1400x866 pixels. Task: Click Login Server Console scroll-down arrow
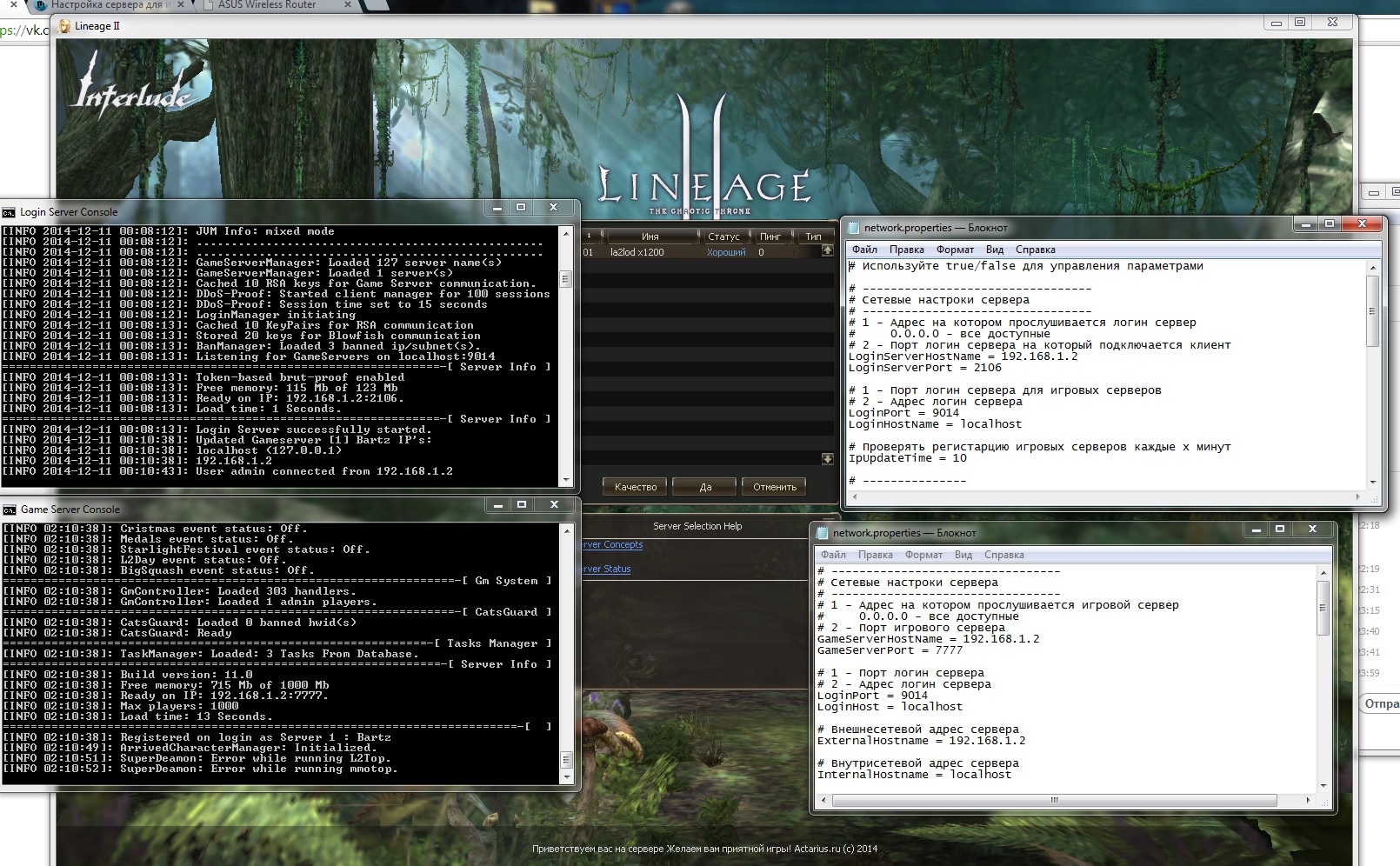tap(566, 479)
